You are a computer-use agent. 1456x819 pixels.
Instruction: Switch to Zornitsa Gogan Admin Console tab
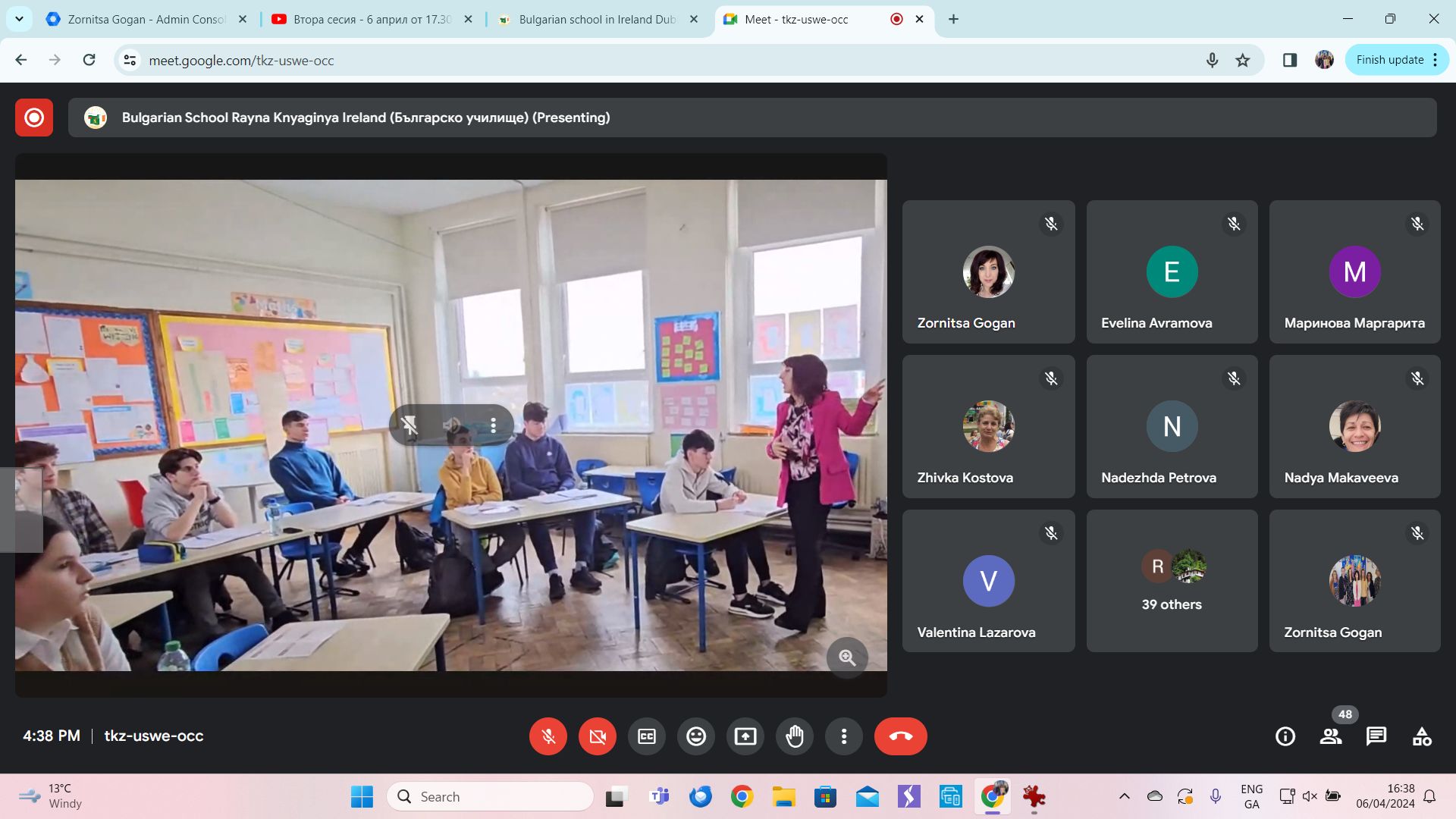pyautogui.click(x=146, y=20)
